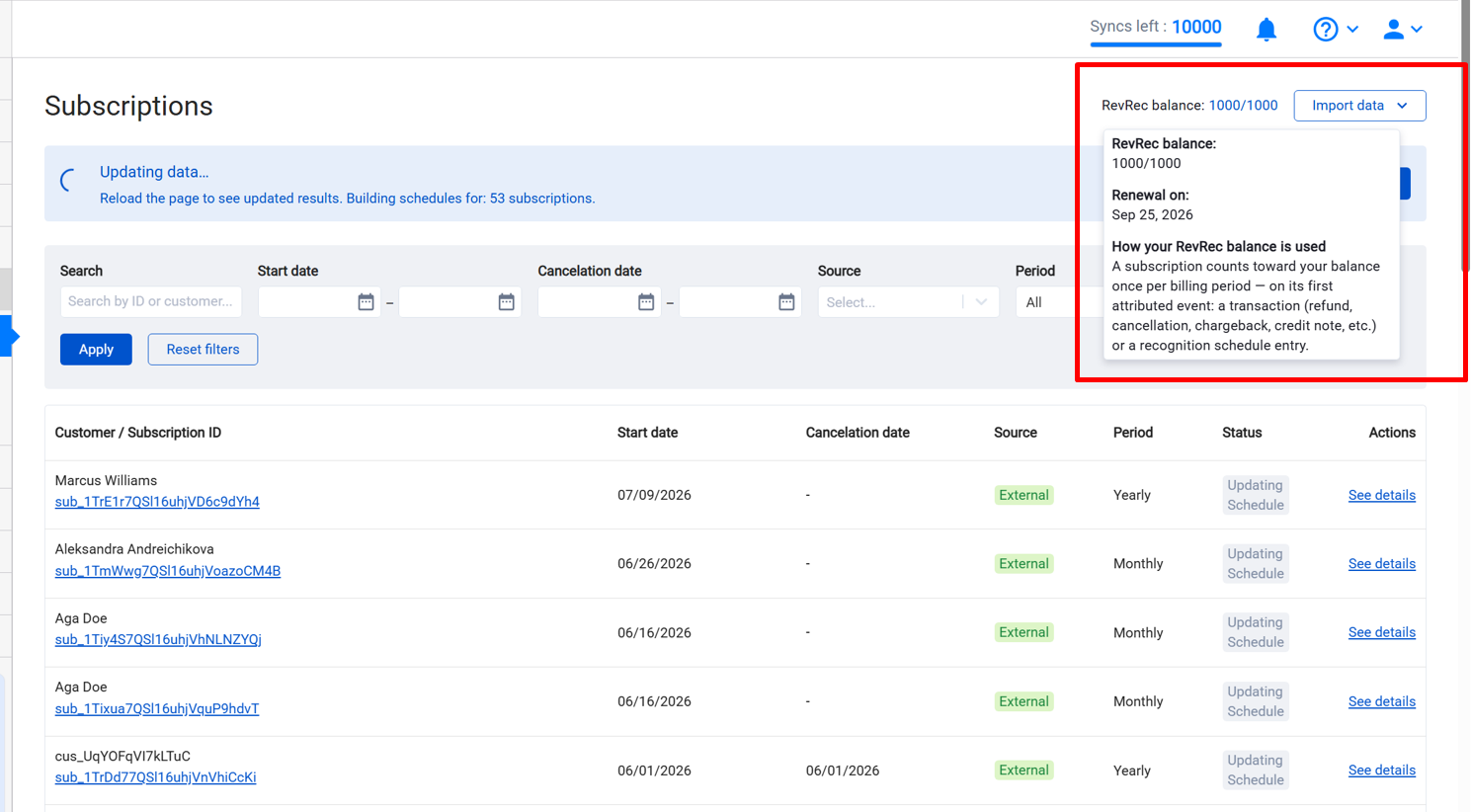This screenshot has height=812, width=1471.
Task: Click the RevRec balance 1000/1000 value
Action: click(1243, 106)
